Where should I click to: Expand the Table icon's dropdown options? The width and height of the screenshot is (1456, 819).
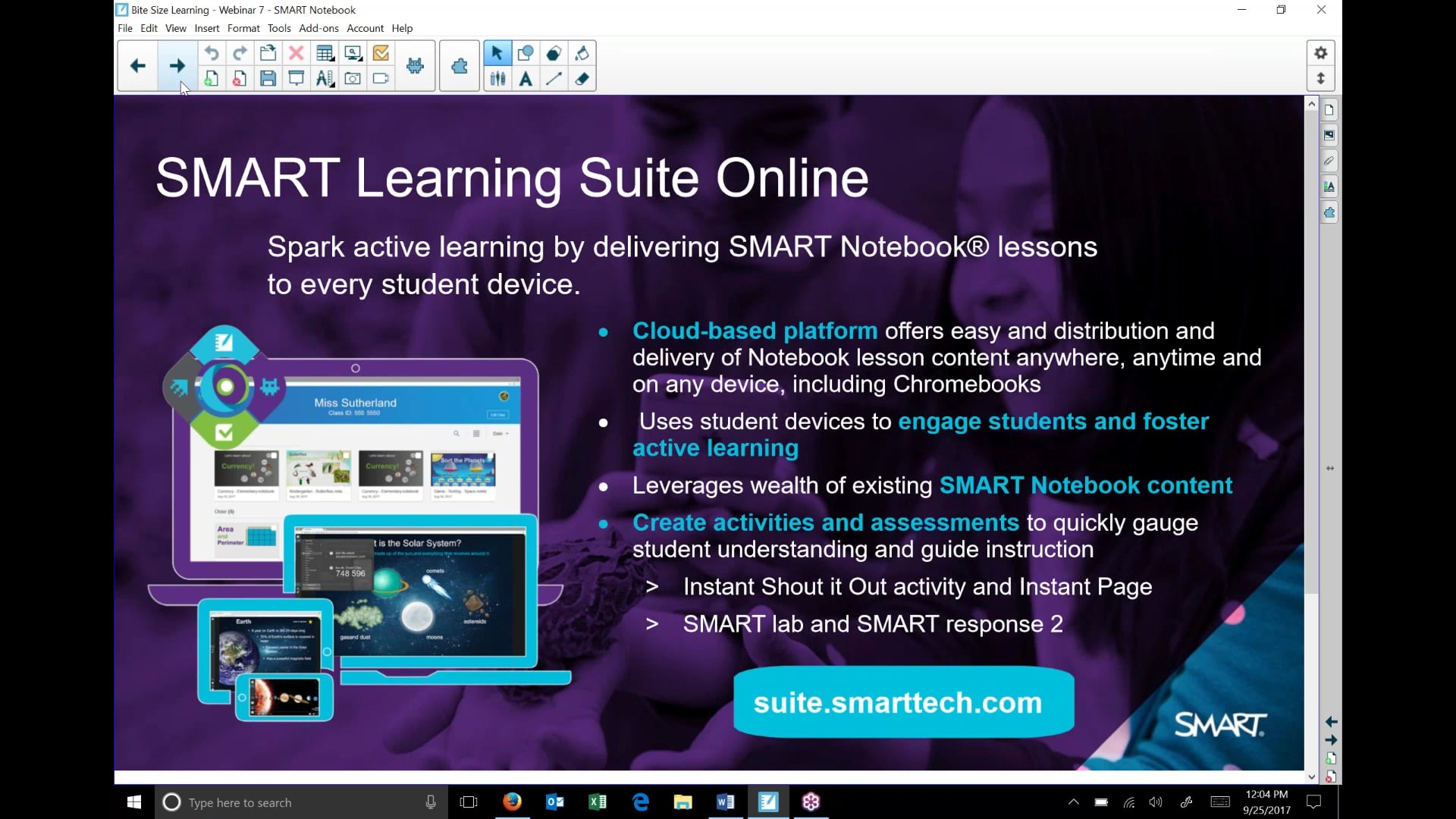(332, 60)
